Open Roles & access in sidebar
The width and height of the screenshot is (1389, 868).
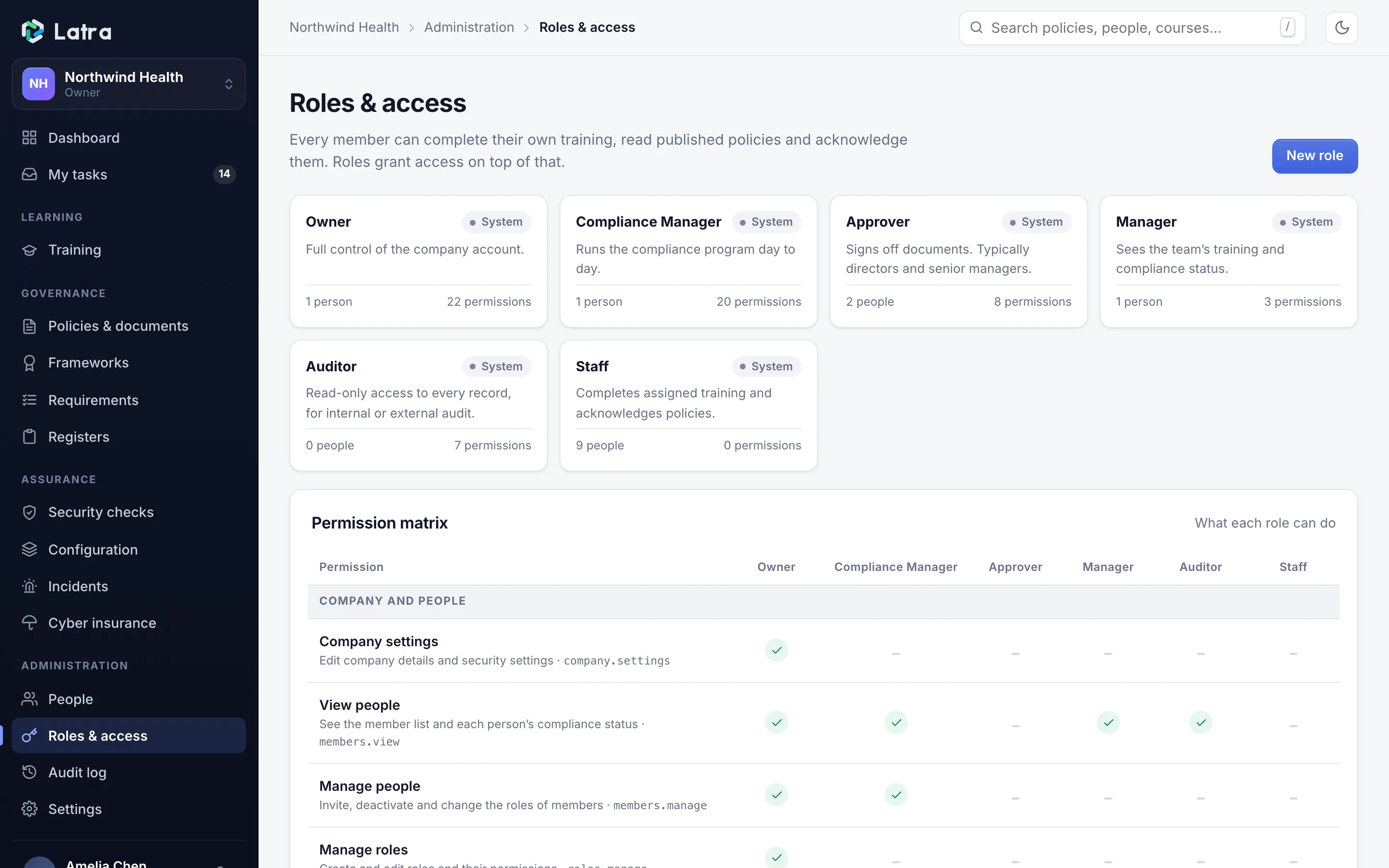[x=129, y=735]
